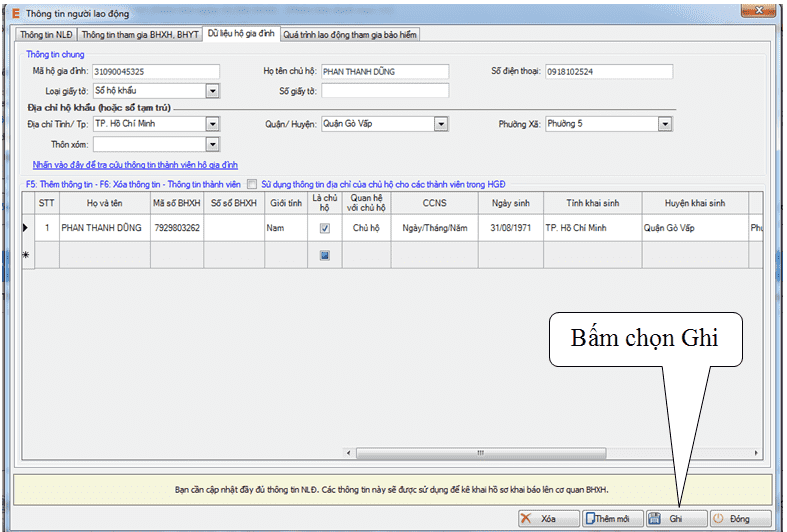The image size is (787, 532).
Task: Uncheck Là chủ hộ for Phan Thanh Dũng
Action: 324,228
